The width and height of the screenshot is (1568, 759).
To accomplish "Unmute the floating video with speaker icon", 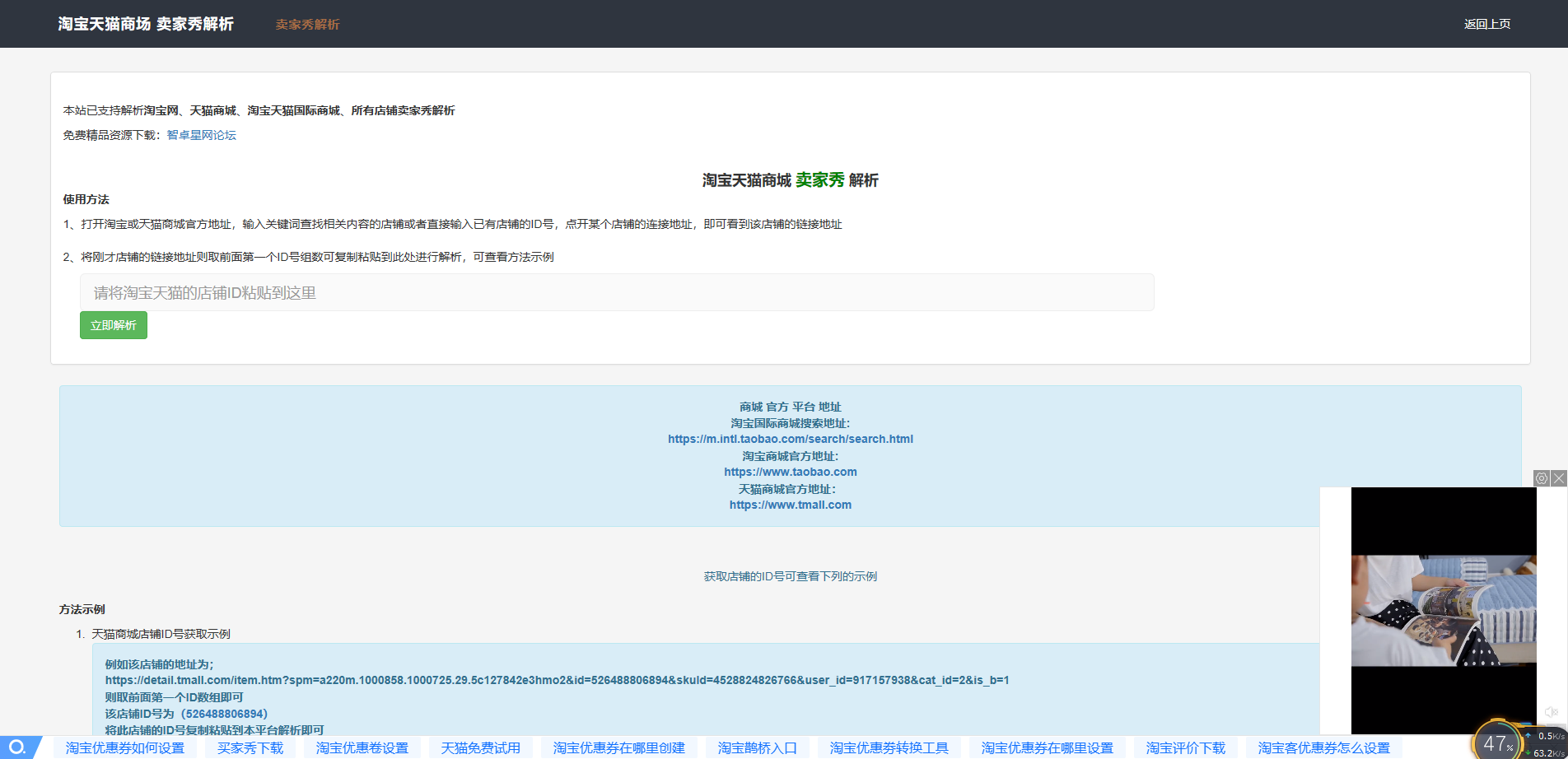I will 1551,712.
